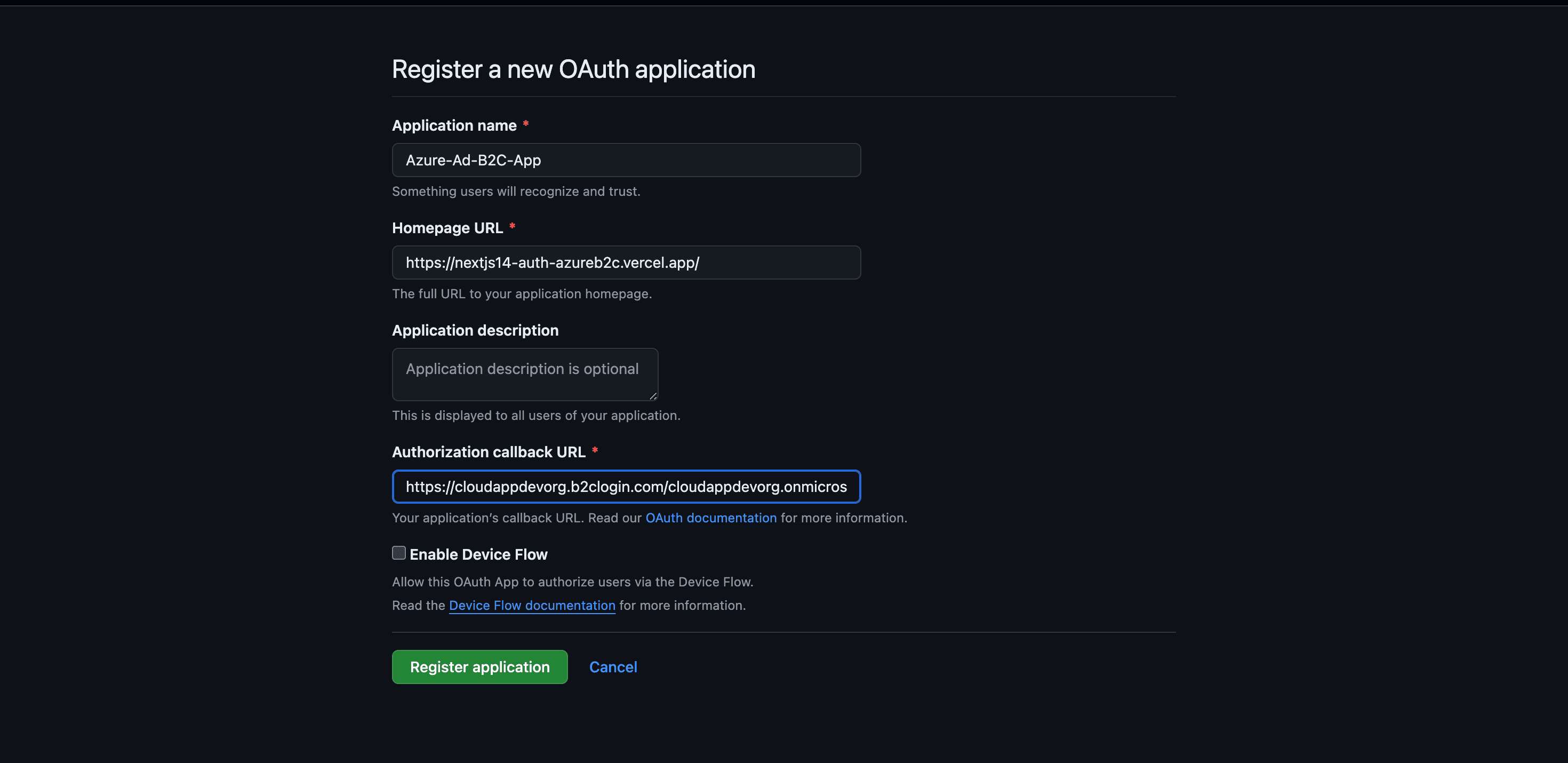Image resolution: width=1568 pixels, height=763 pixels.
Task: Focus the Homepage URL text box
Action: (626, 263)
